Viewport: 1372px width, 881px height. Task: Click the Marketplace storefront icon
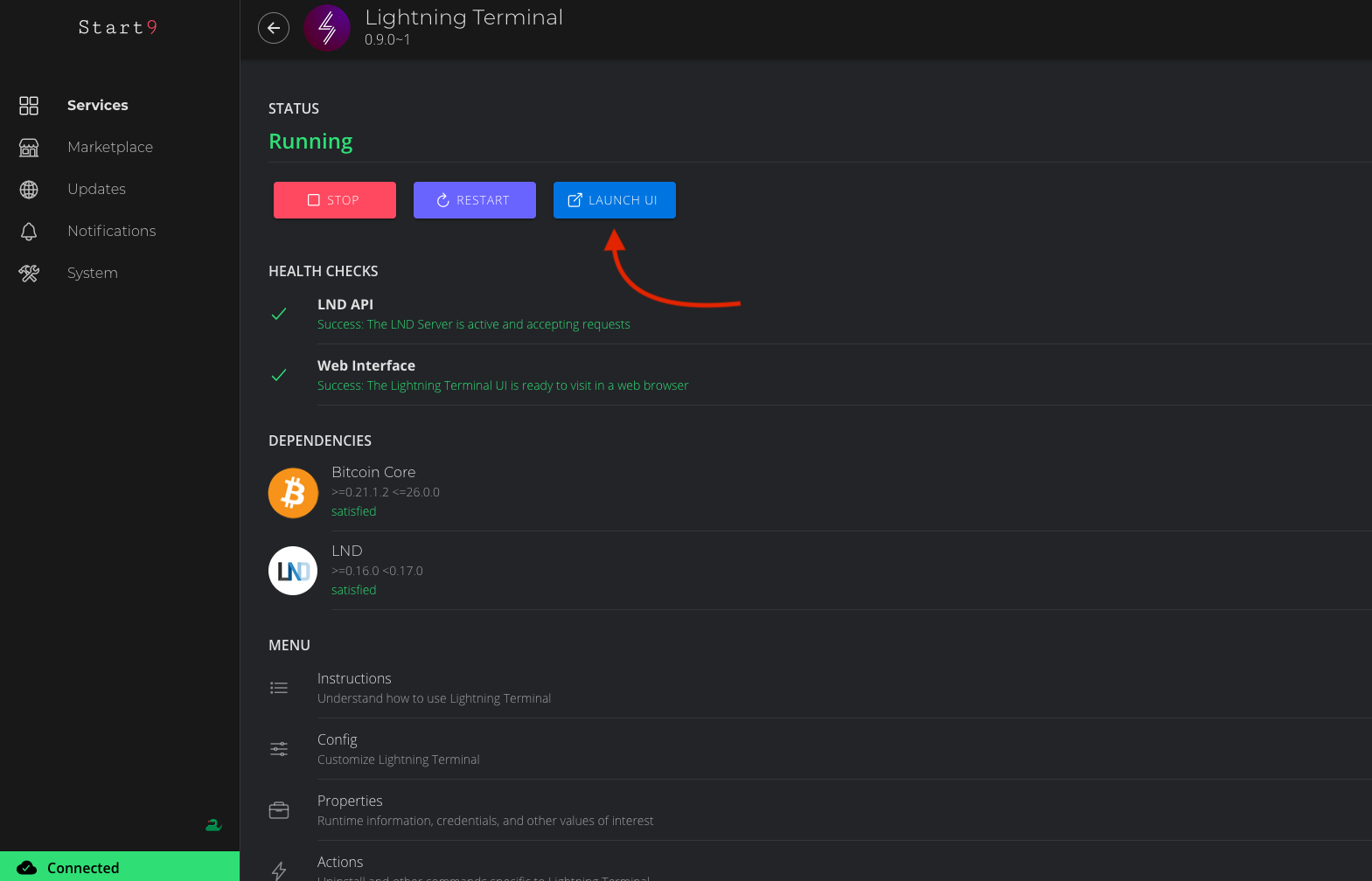[29, 148]
